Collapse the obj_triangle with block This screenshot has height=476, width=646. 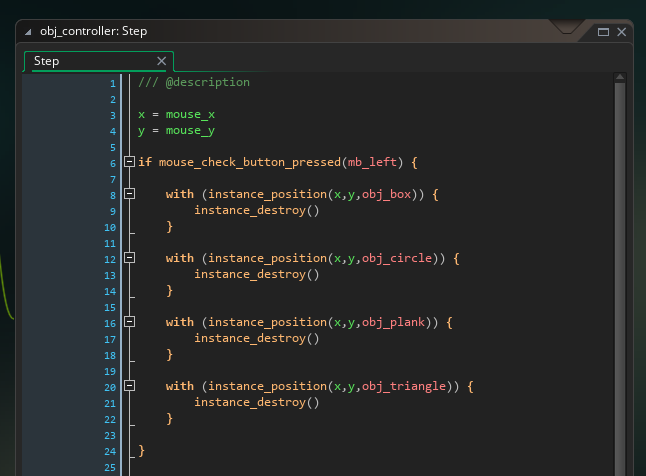(129, 385)
